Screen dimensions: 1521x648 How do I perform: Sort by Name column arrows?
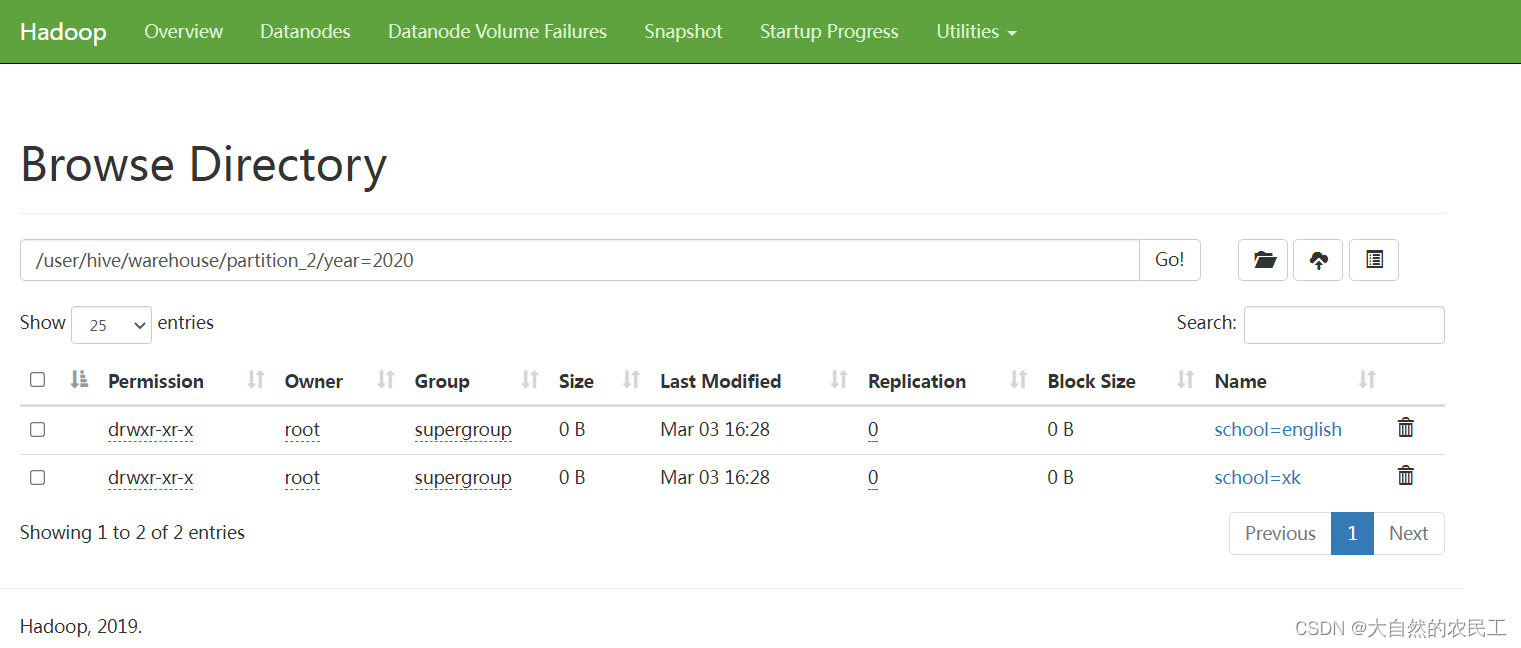point(1367,380)
